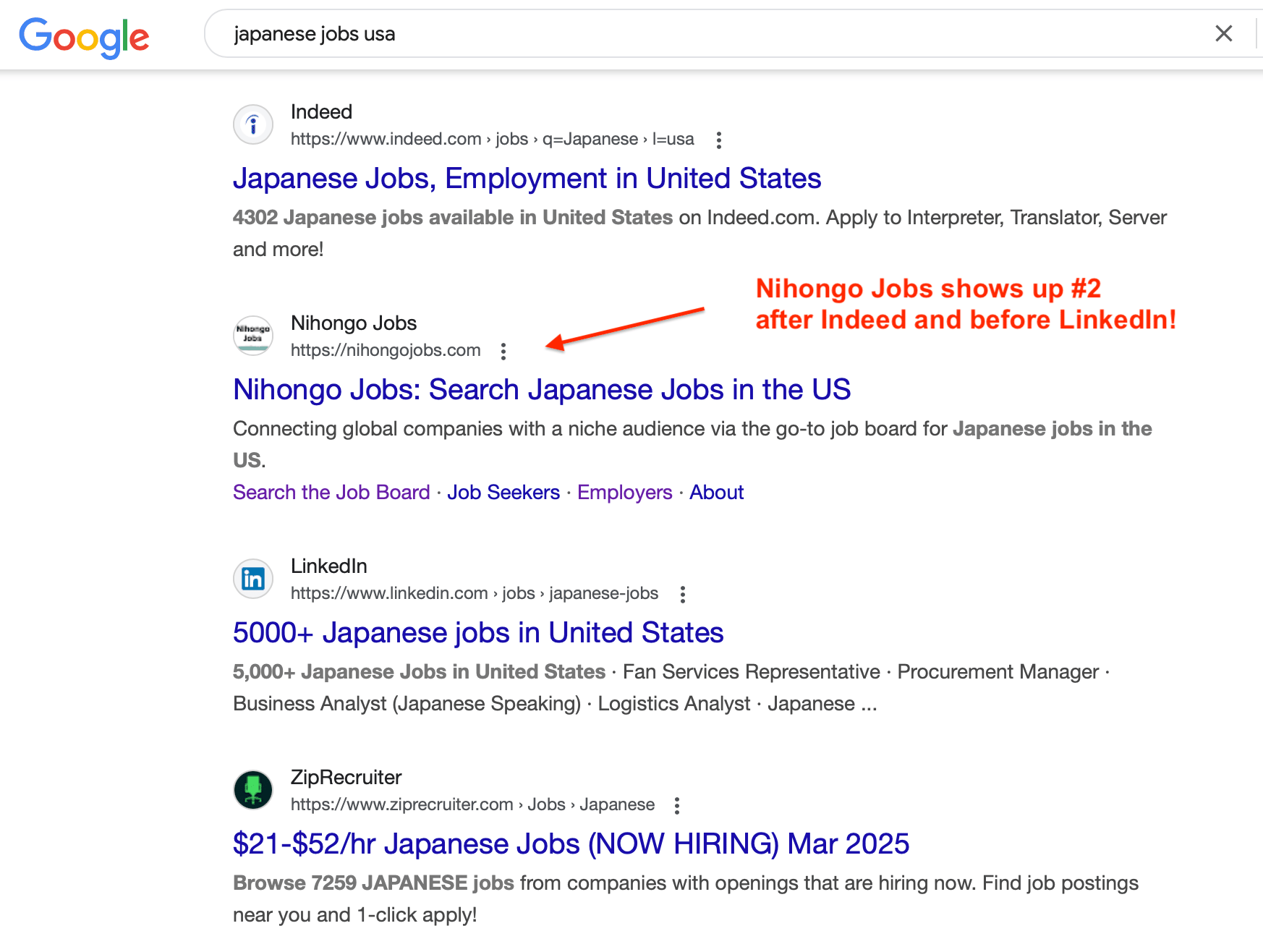Open '$21-$52/hr Japanese Jobs (NOW HIRING)' link
This screenshot has height=952, width=1263.
coord(571,843)
